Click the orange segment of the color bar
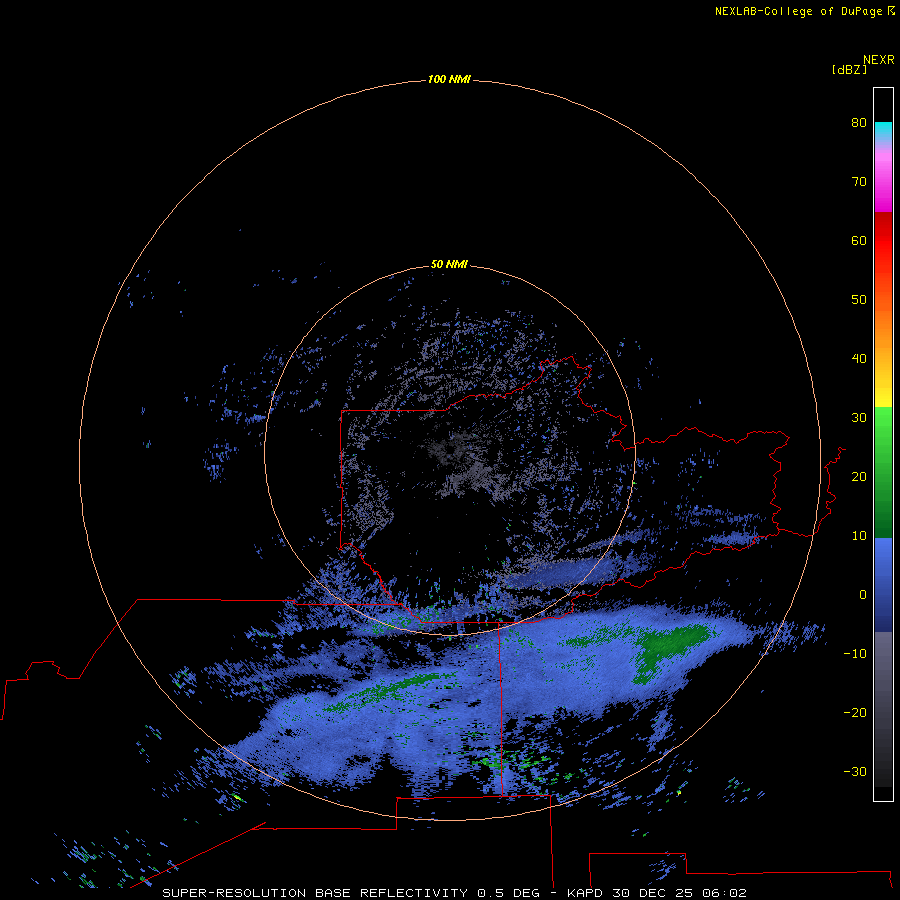The height and width of the screenshot is (900, 900). click(883, 327)
